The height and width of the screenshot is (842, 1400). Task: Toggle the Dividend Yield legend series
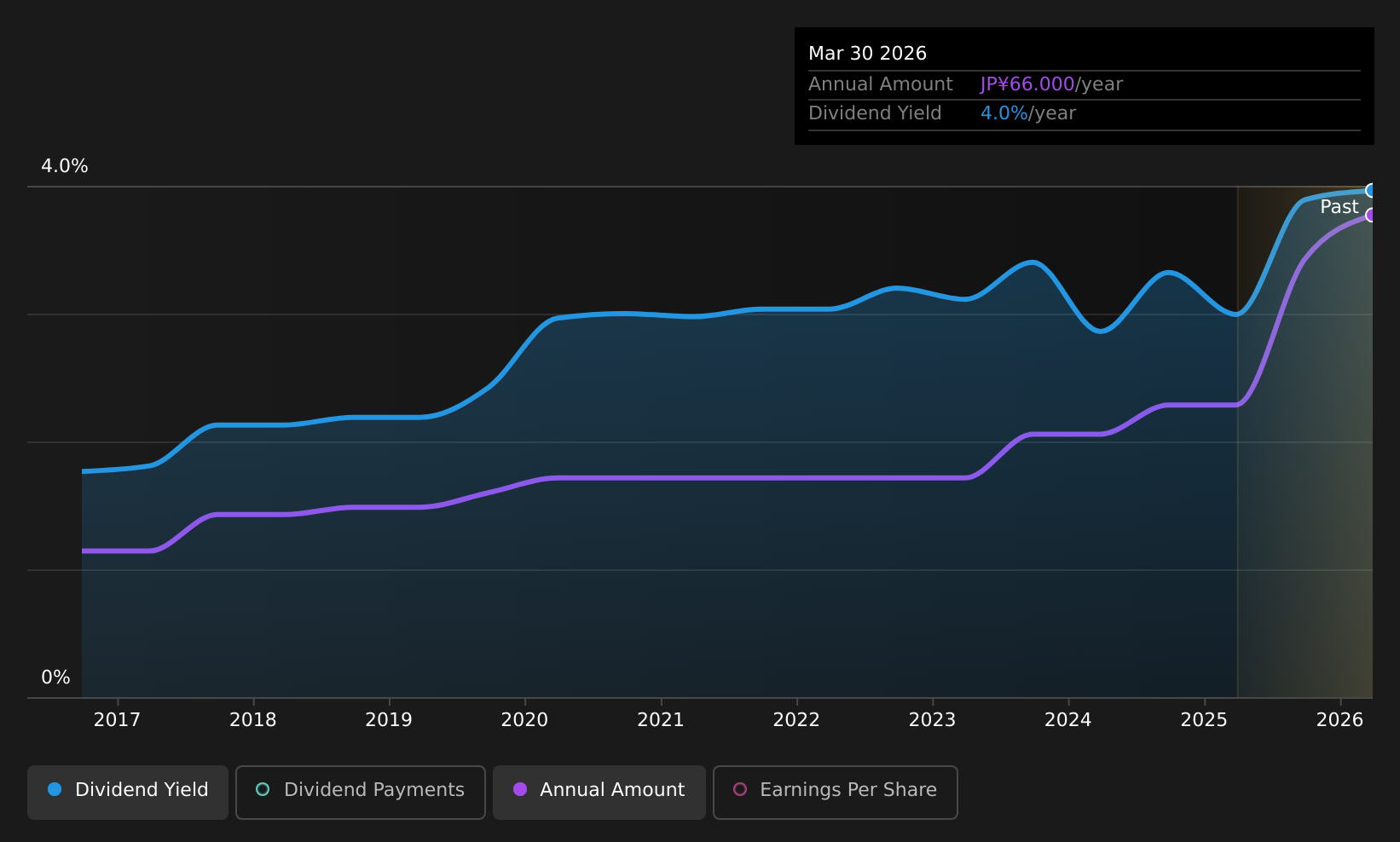(128, 792)
